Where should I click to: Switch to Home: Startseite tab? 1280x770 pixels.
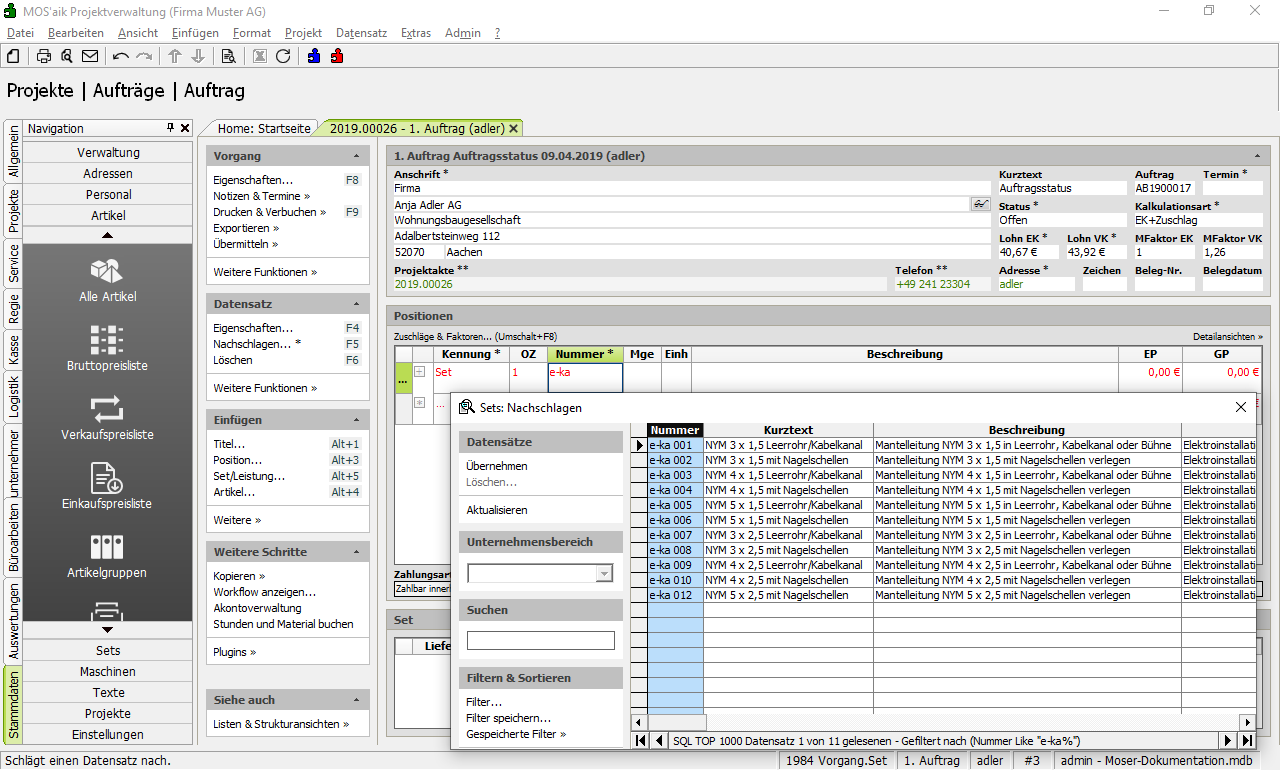[263, 128]
